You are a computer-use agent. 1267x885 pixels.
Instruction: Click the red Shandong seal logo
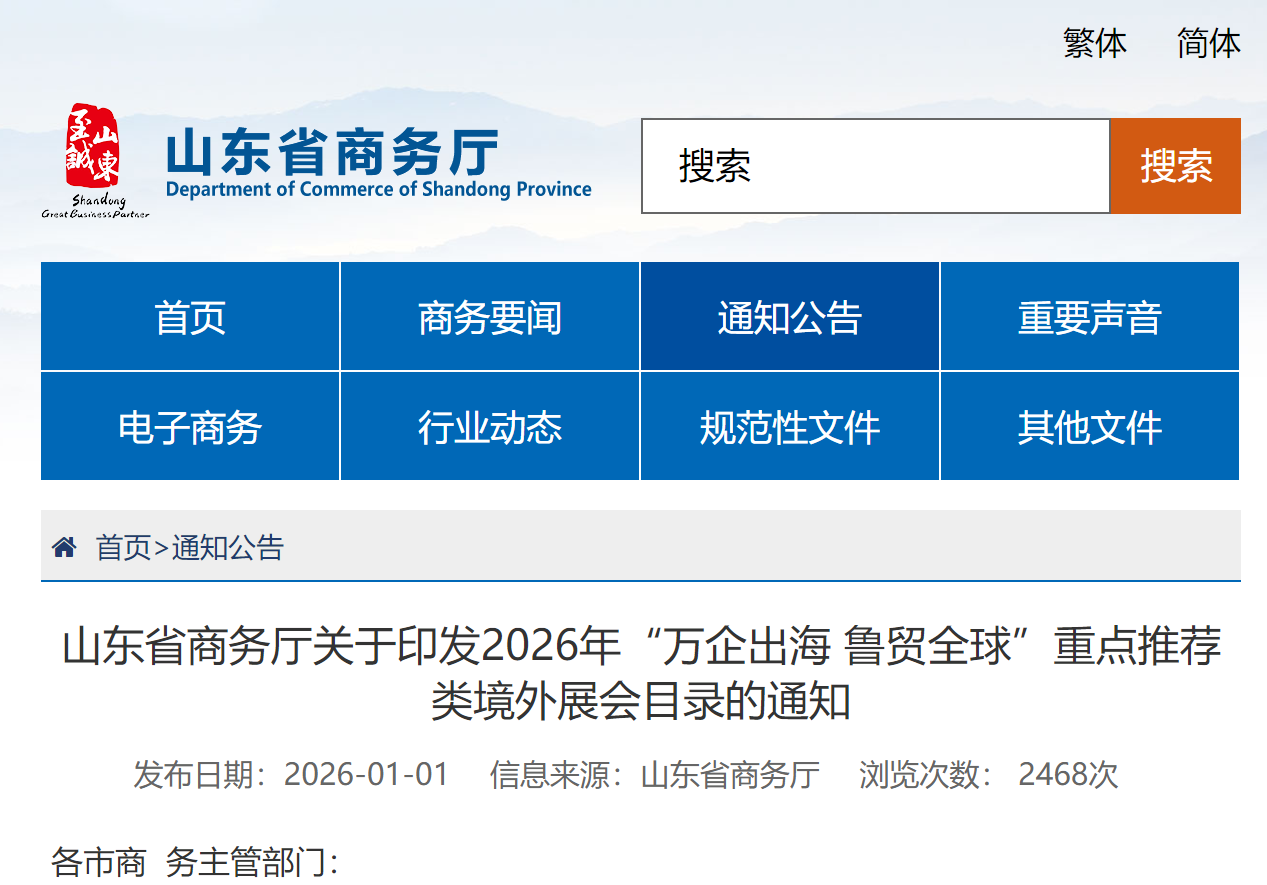click(x=93, y=147)
